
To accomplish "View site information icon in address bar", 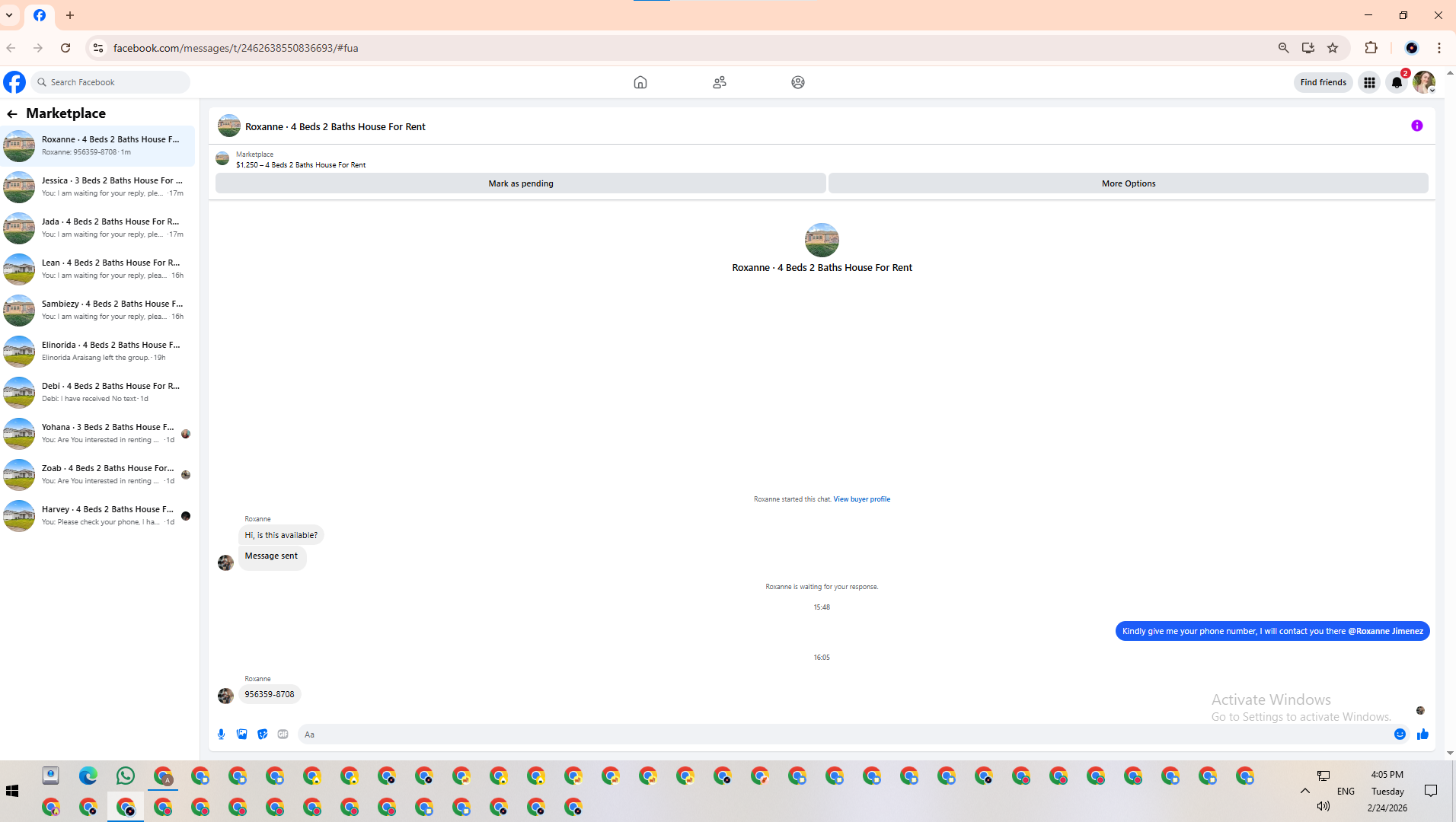I will point(98,48).
